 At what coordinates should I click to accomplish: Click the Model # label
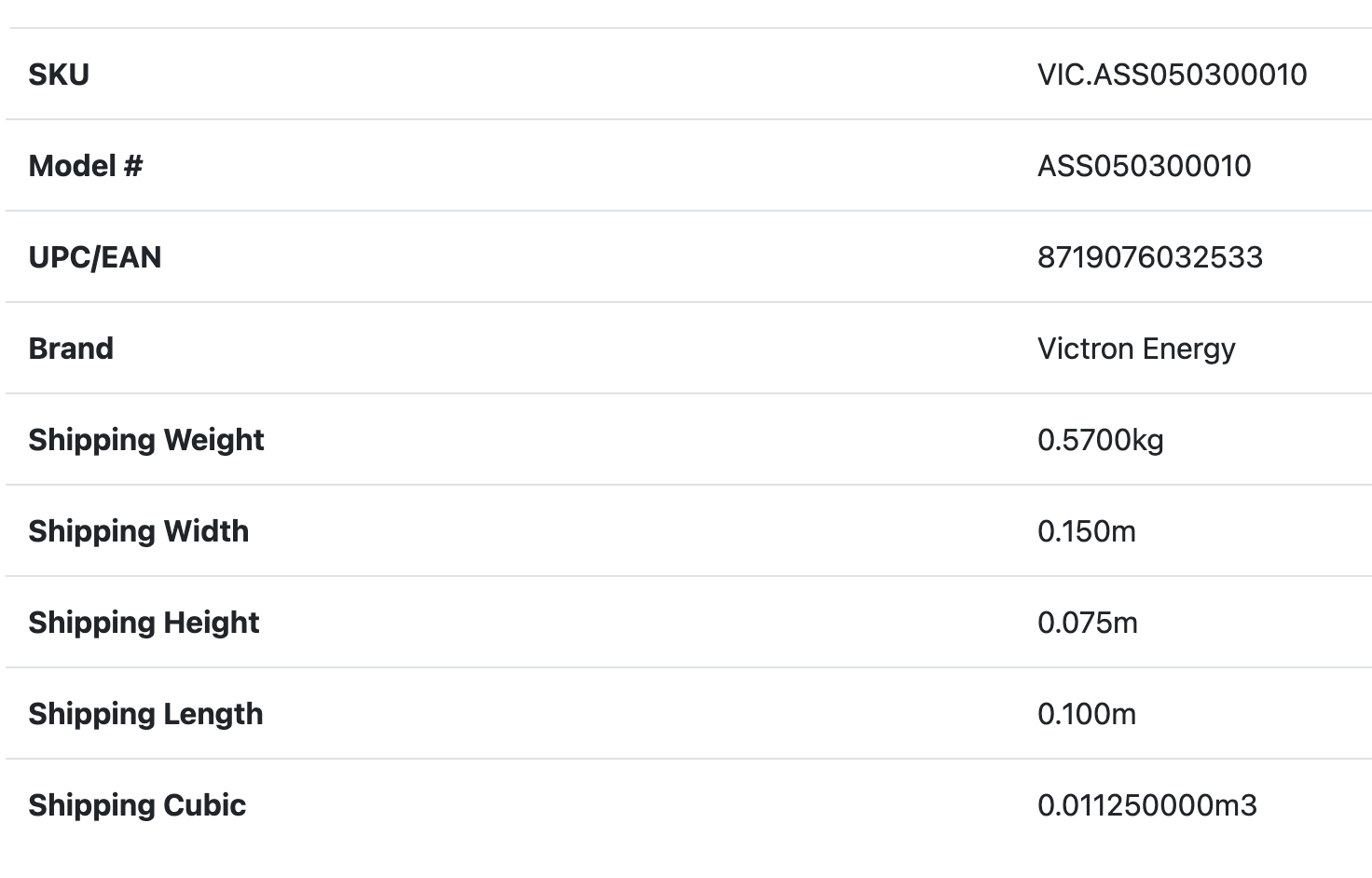(x=86, y=166)
